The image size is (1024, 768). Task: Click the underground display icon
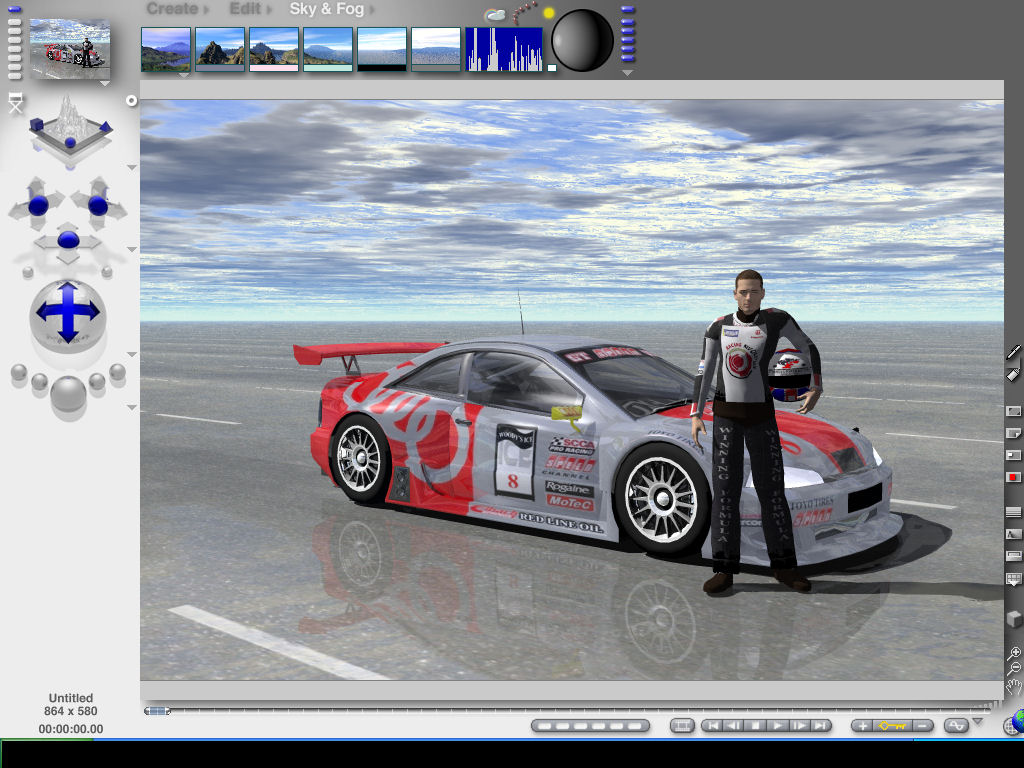click(x=1013, y=556)
